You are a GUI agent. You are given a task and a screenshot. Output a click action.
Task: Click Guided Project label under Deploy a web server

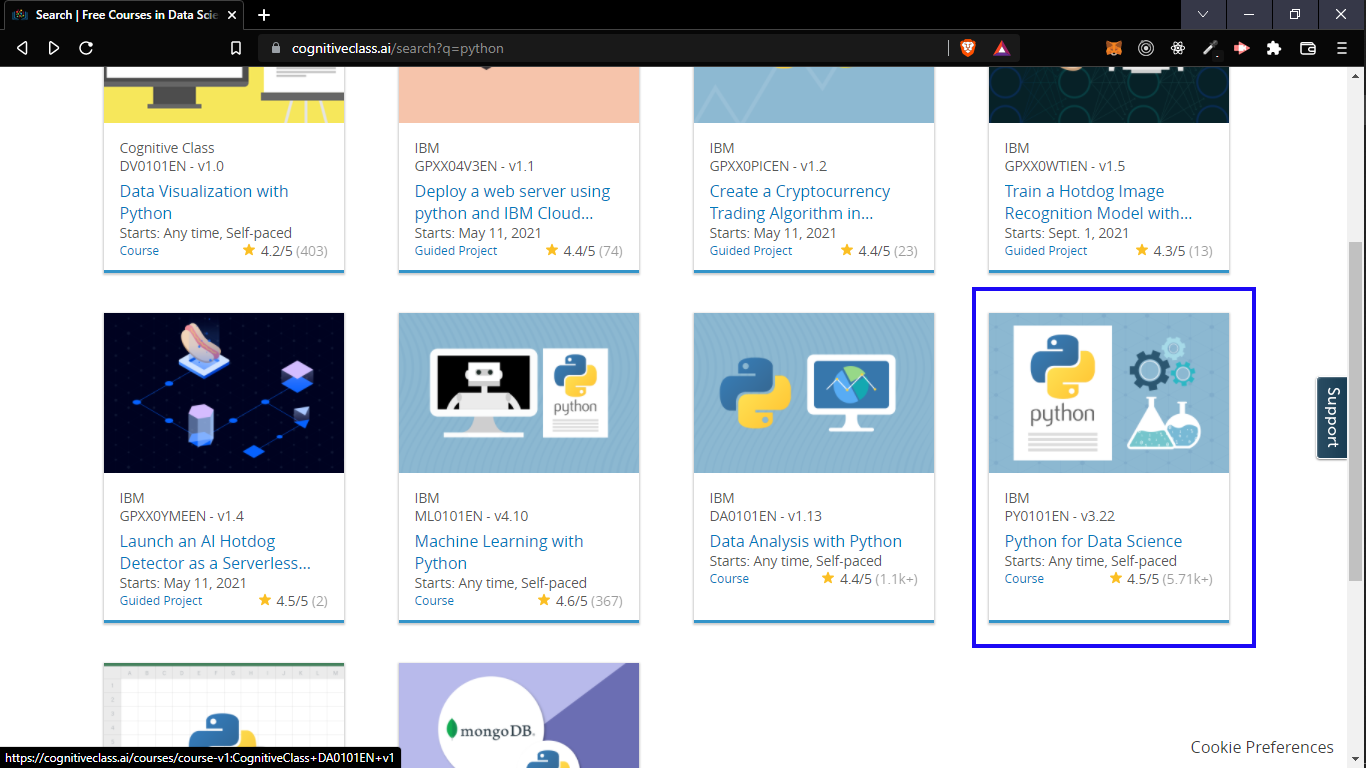click(456, 251)
